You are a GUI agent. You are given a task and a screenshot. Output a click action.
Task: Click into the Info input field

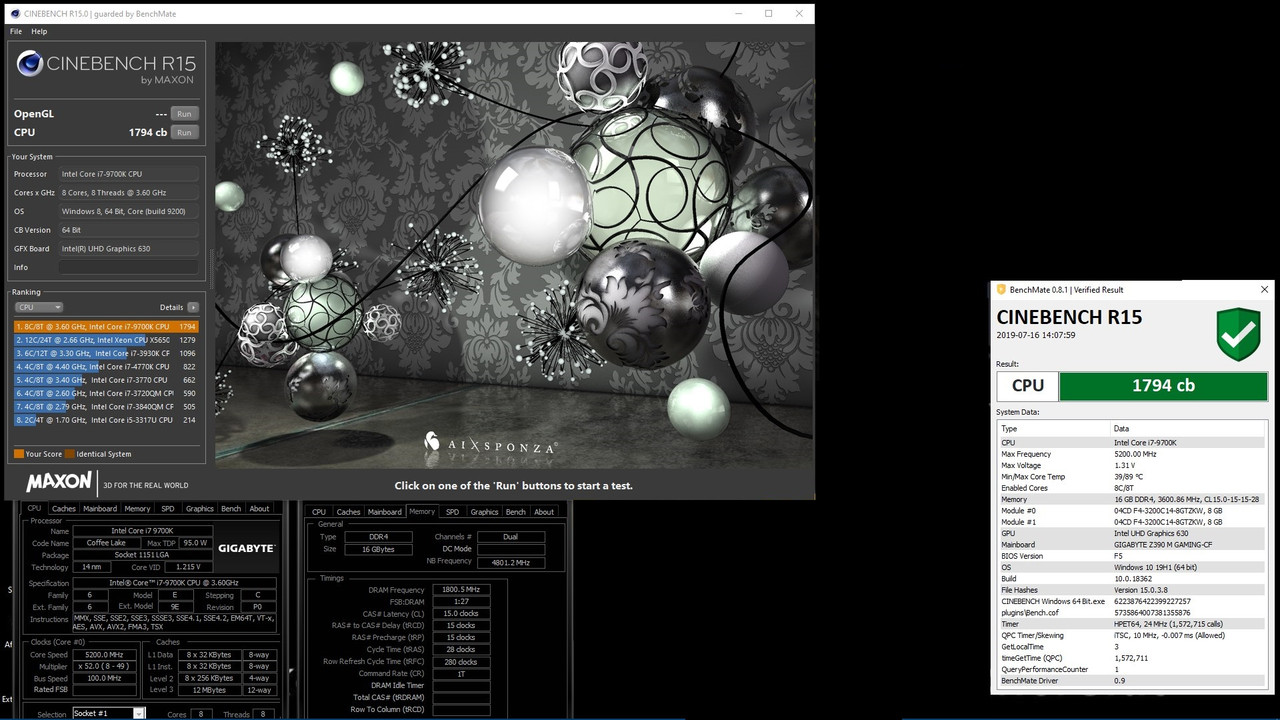coord(128,267)
